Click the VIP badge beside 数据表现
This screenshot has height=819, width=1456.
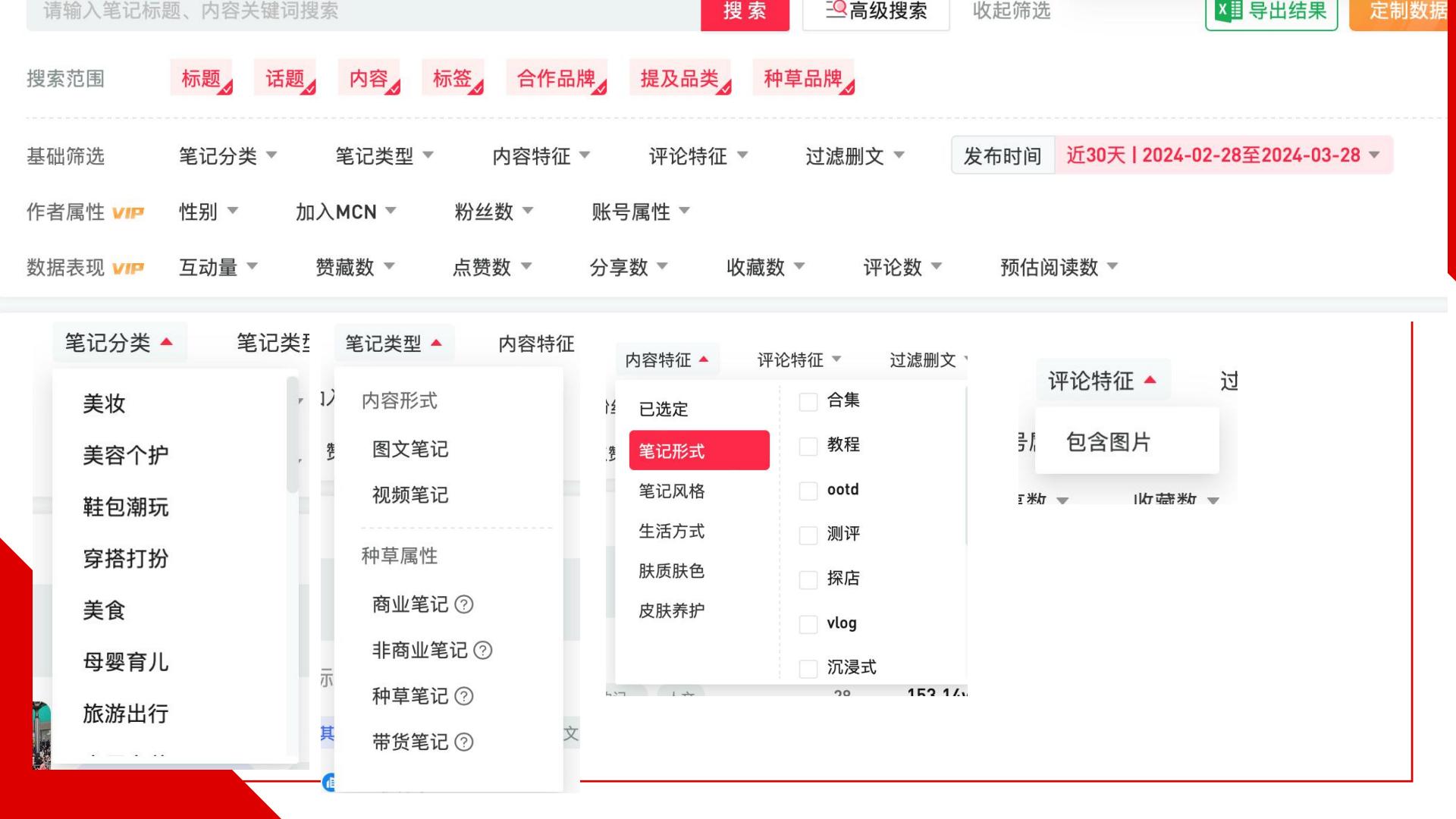coord(127,268)
